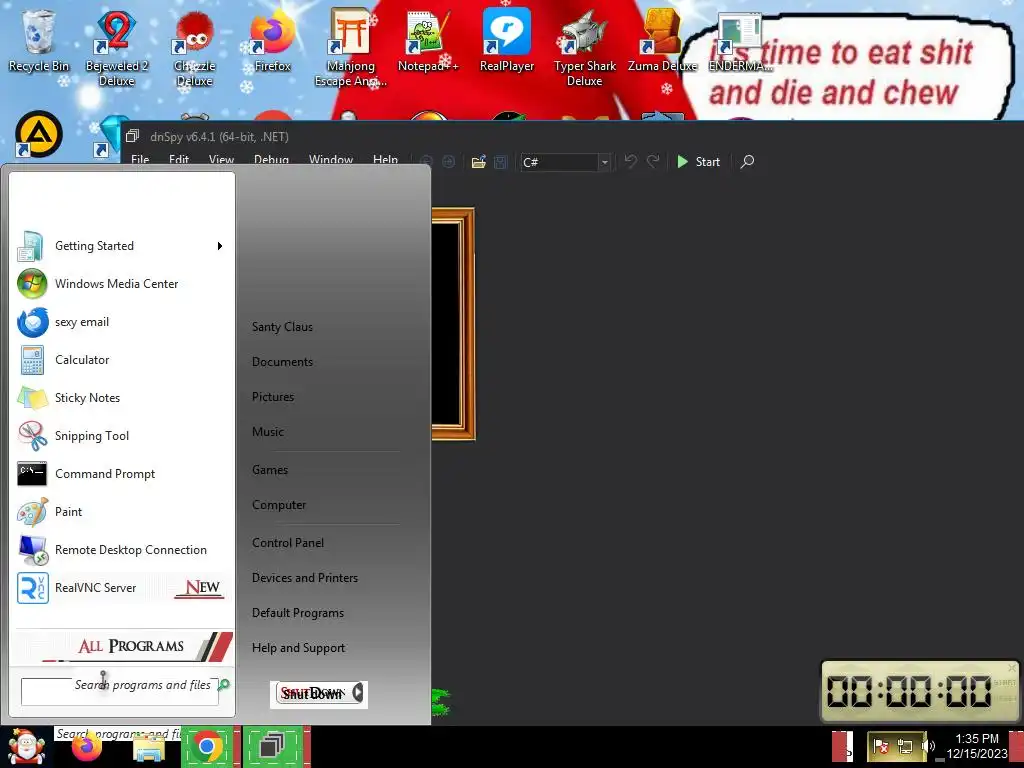Click Start debugging button in dnSpy
Image resolution: width=1024 pixels, height=768 pixels.
(x=698, y=162)
